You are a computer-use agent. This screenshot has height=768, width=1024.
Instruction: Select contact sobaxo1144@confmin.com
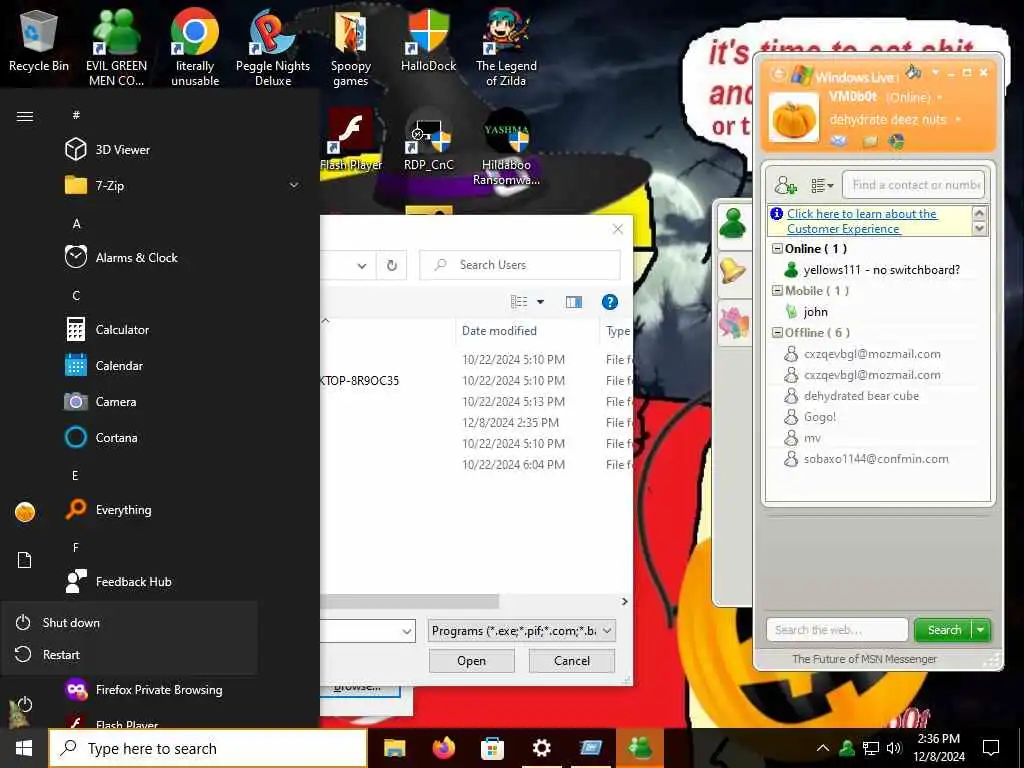click(876, 458)
